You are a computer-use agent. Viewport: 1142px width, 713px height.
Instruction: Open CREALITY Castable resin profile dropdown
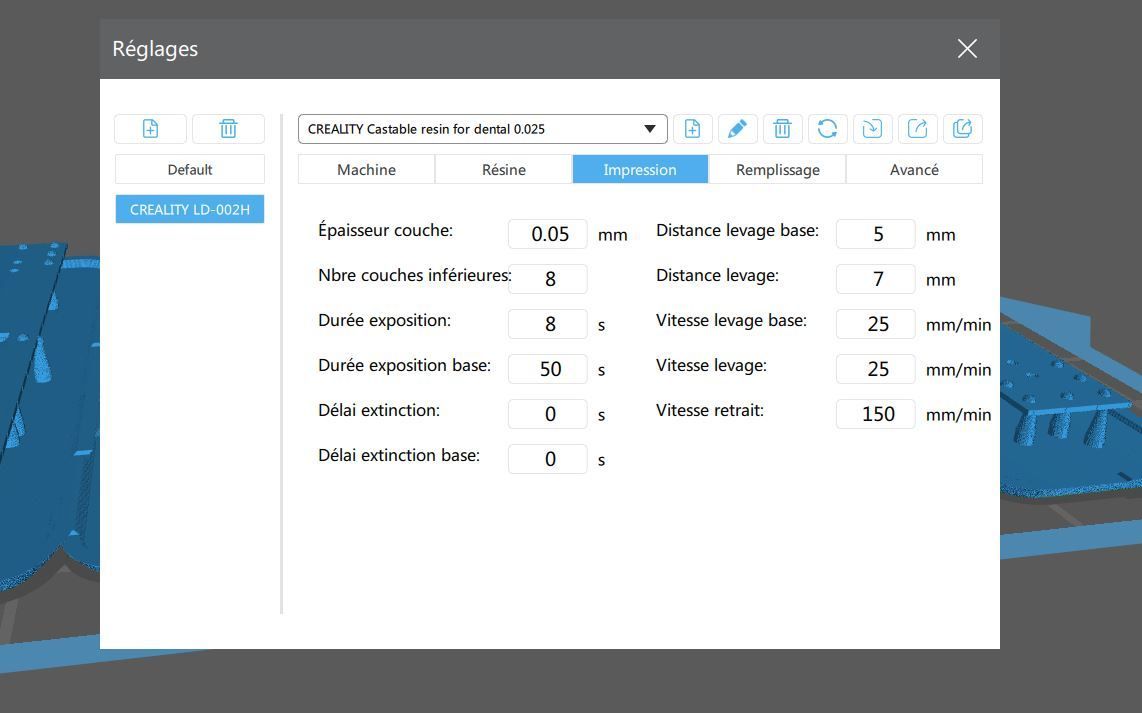click(x=482, y=129)
